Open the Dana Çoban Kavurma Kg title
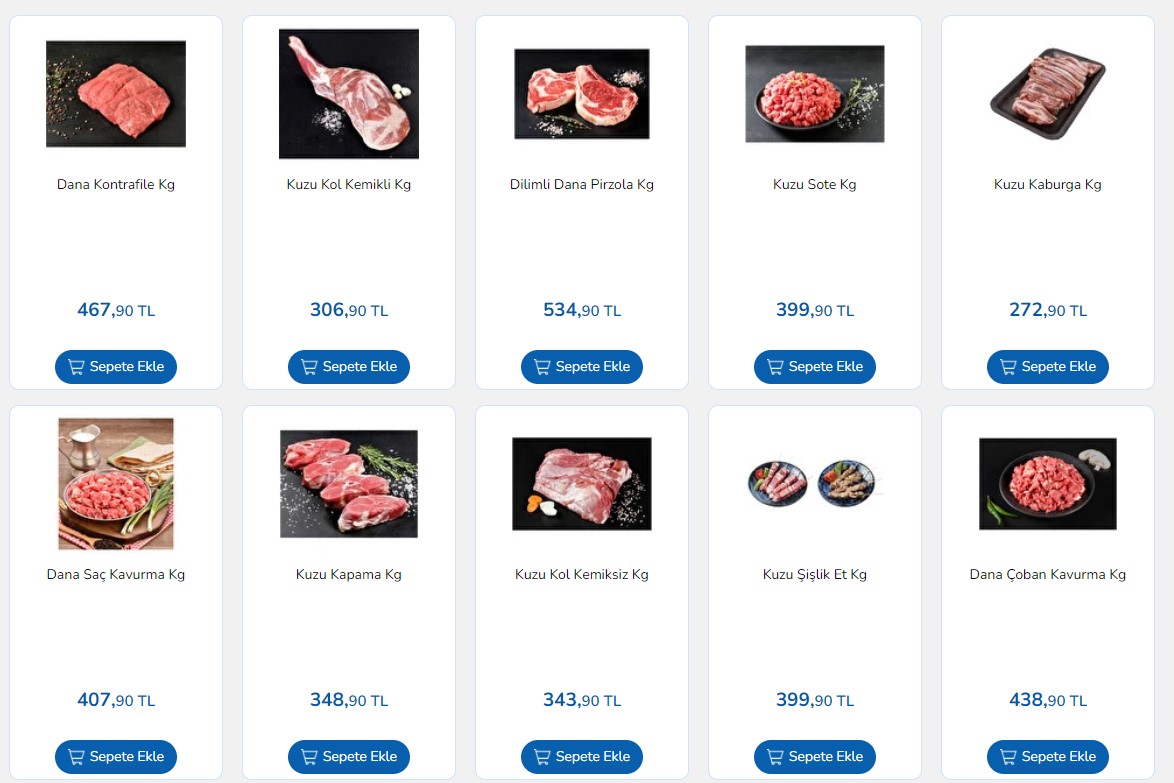The height and width of the screenshot is (783, 1174). tap(1047, 574)
